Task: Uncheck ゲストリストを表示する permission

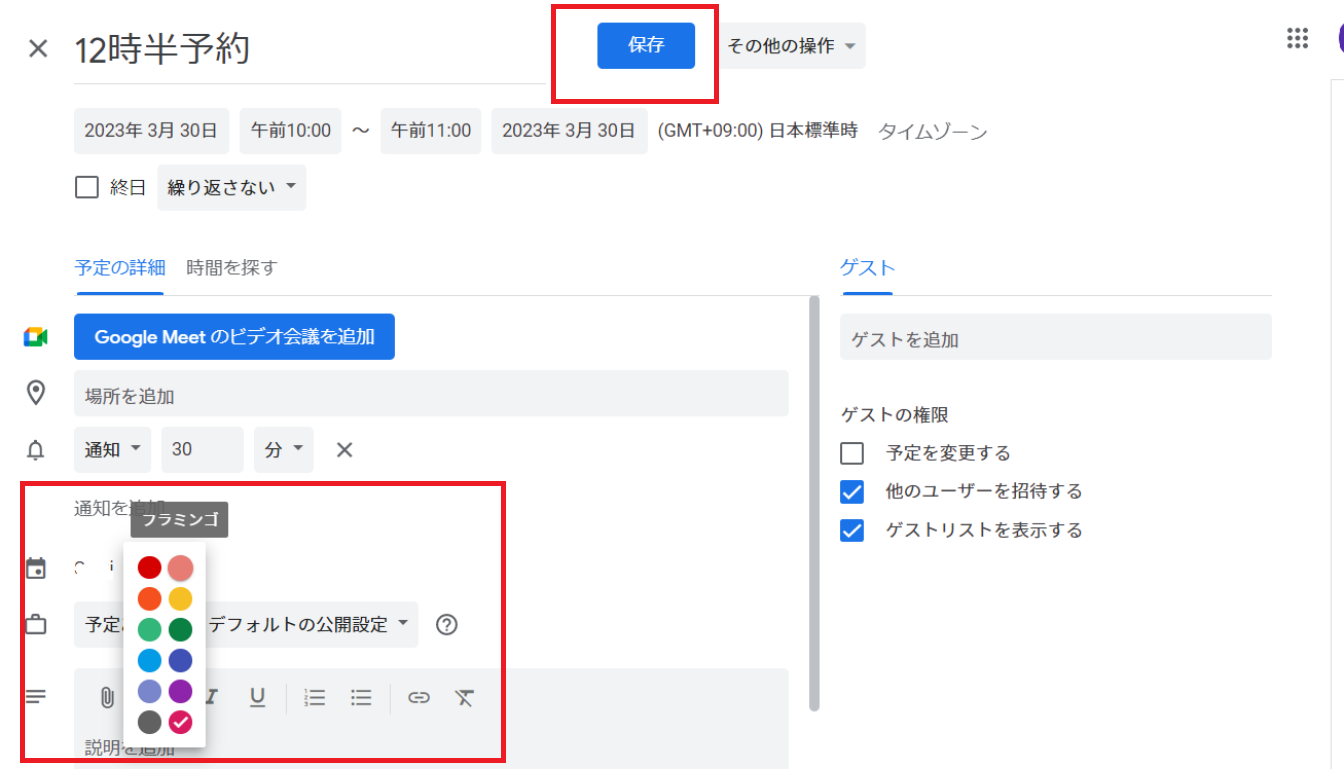Action: pos(852,531)
